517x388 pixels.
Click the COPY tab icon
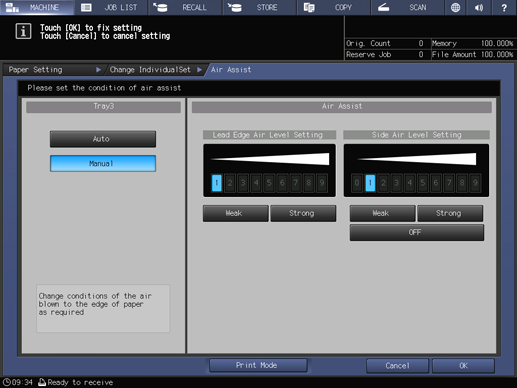309,7
